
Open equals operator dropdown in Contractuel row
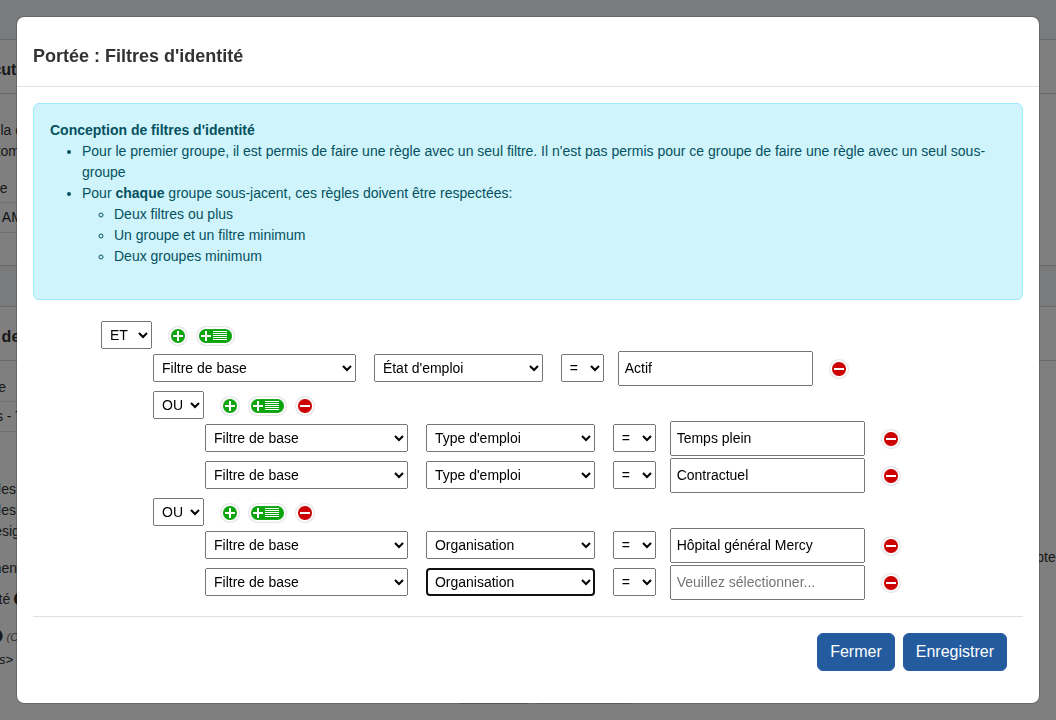634,475
